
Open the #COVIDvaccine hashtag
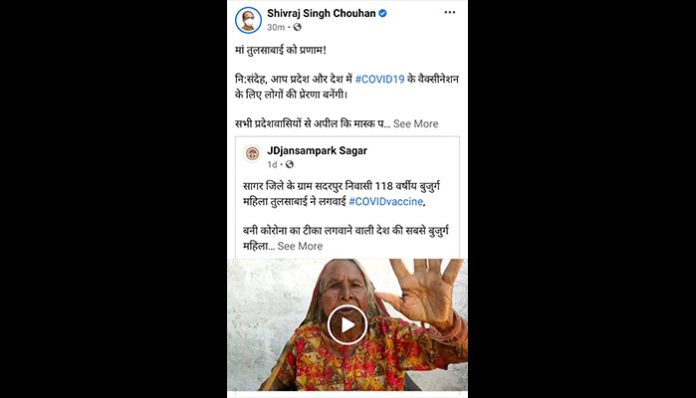386,202
